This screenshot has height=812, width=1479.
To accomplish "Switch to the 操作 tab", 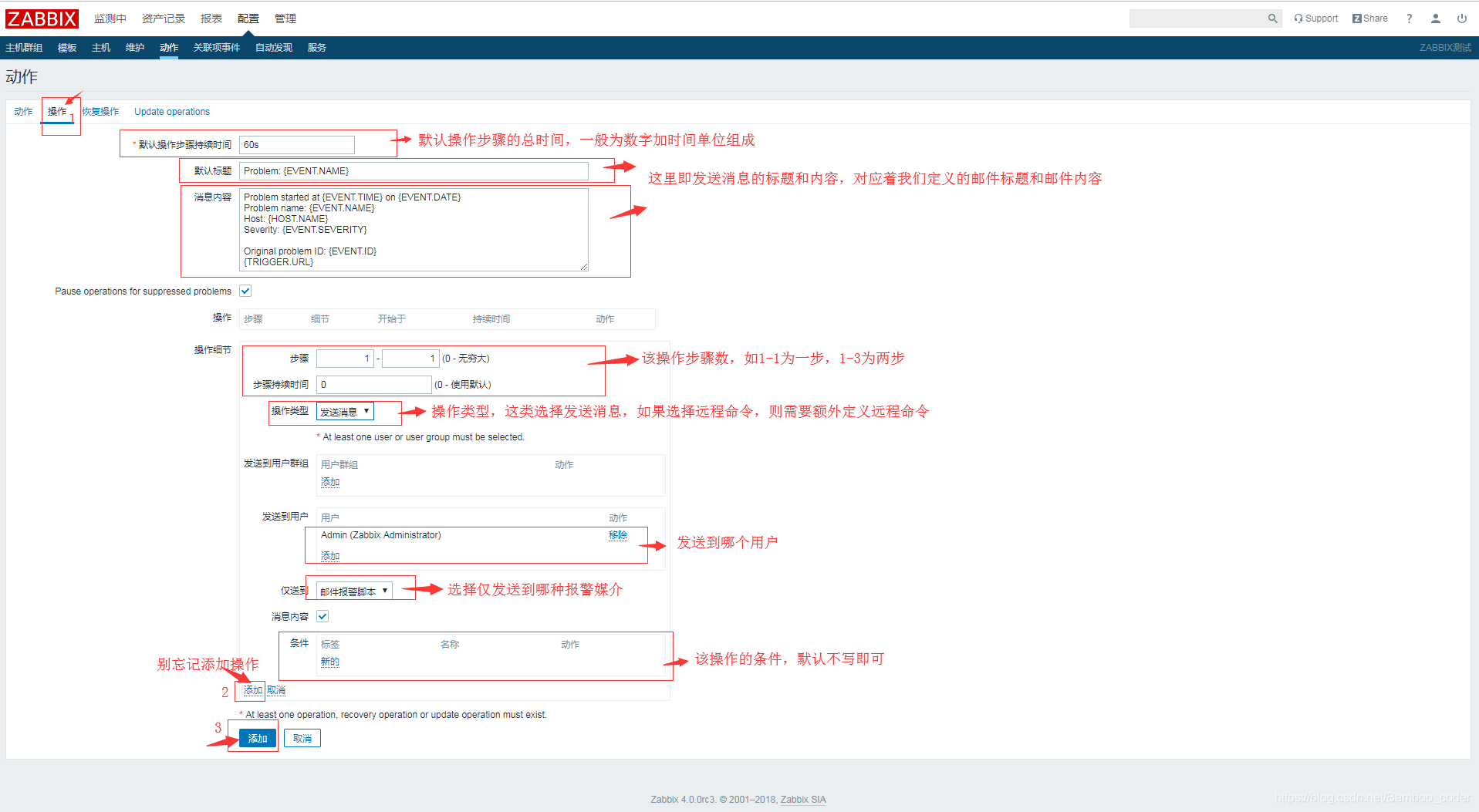I will [57, 112].
